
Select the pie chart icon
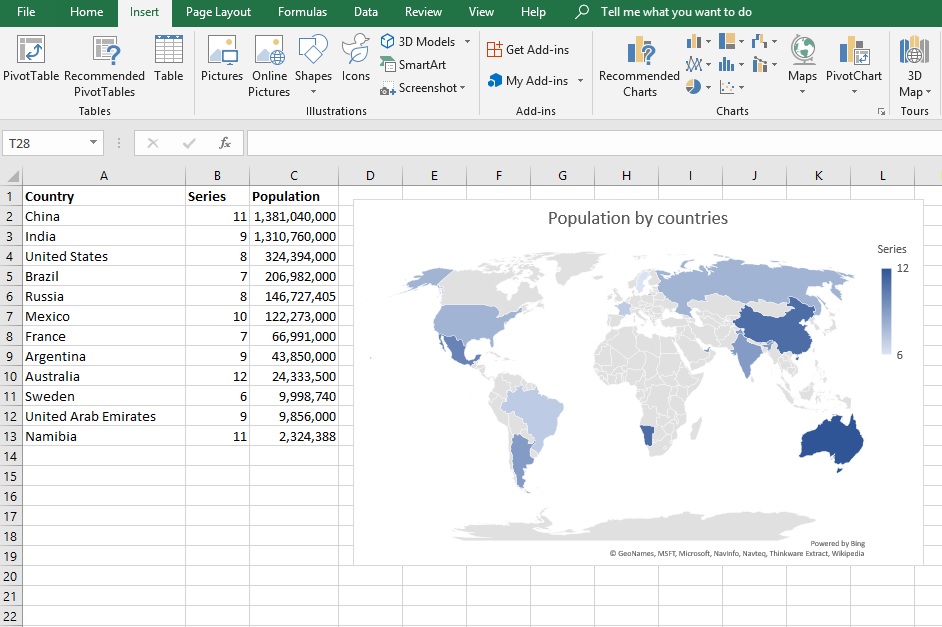tap(694, 87)
